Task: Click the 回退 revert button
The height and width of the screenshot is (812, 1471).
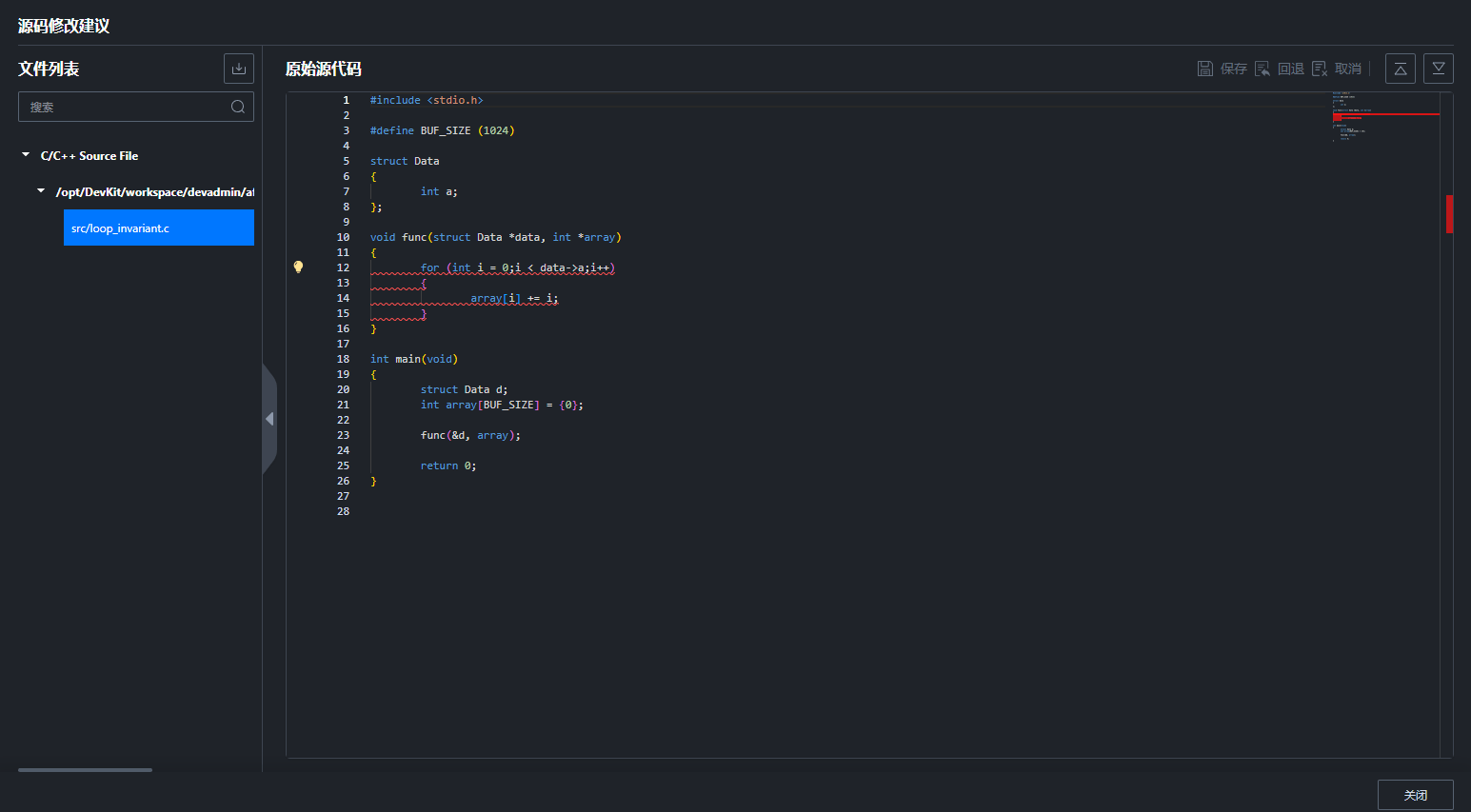Action: pos(1279,69)
